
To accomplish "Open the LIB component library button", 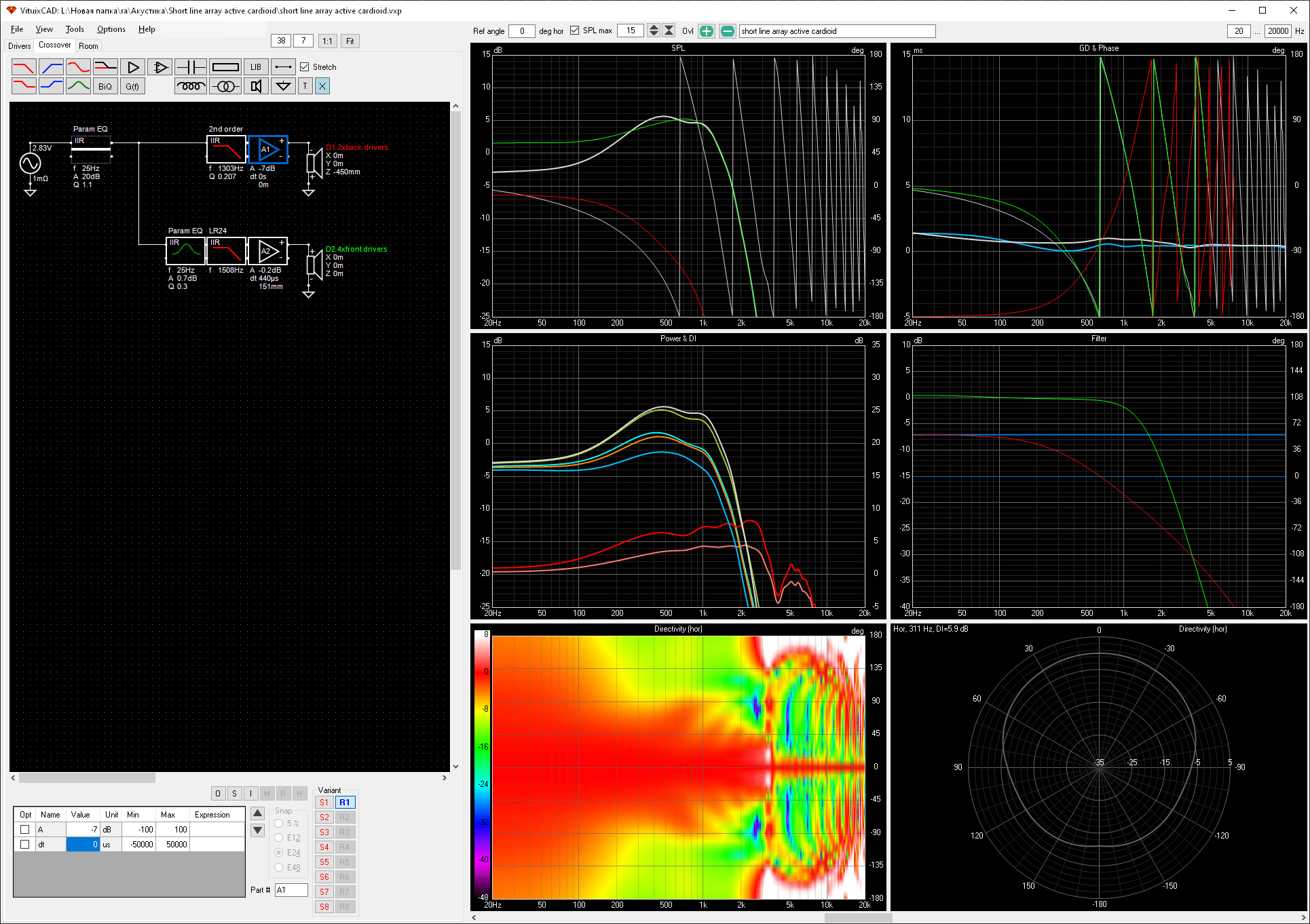I will (256, 67).
